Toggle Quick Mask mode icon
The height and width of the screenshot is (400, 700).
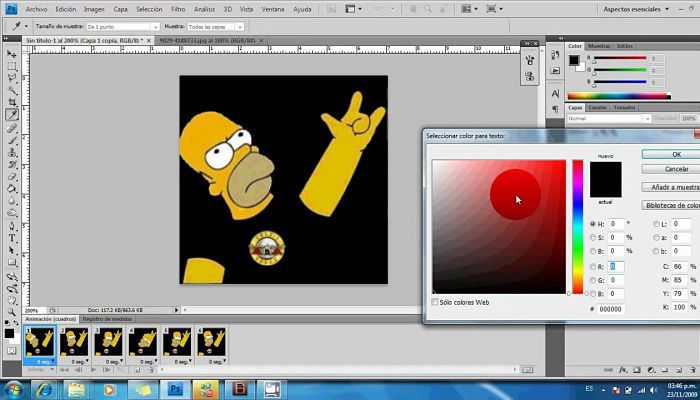tap(11, 351)
